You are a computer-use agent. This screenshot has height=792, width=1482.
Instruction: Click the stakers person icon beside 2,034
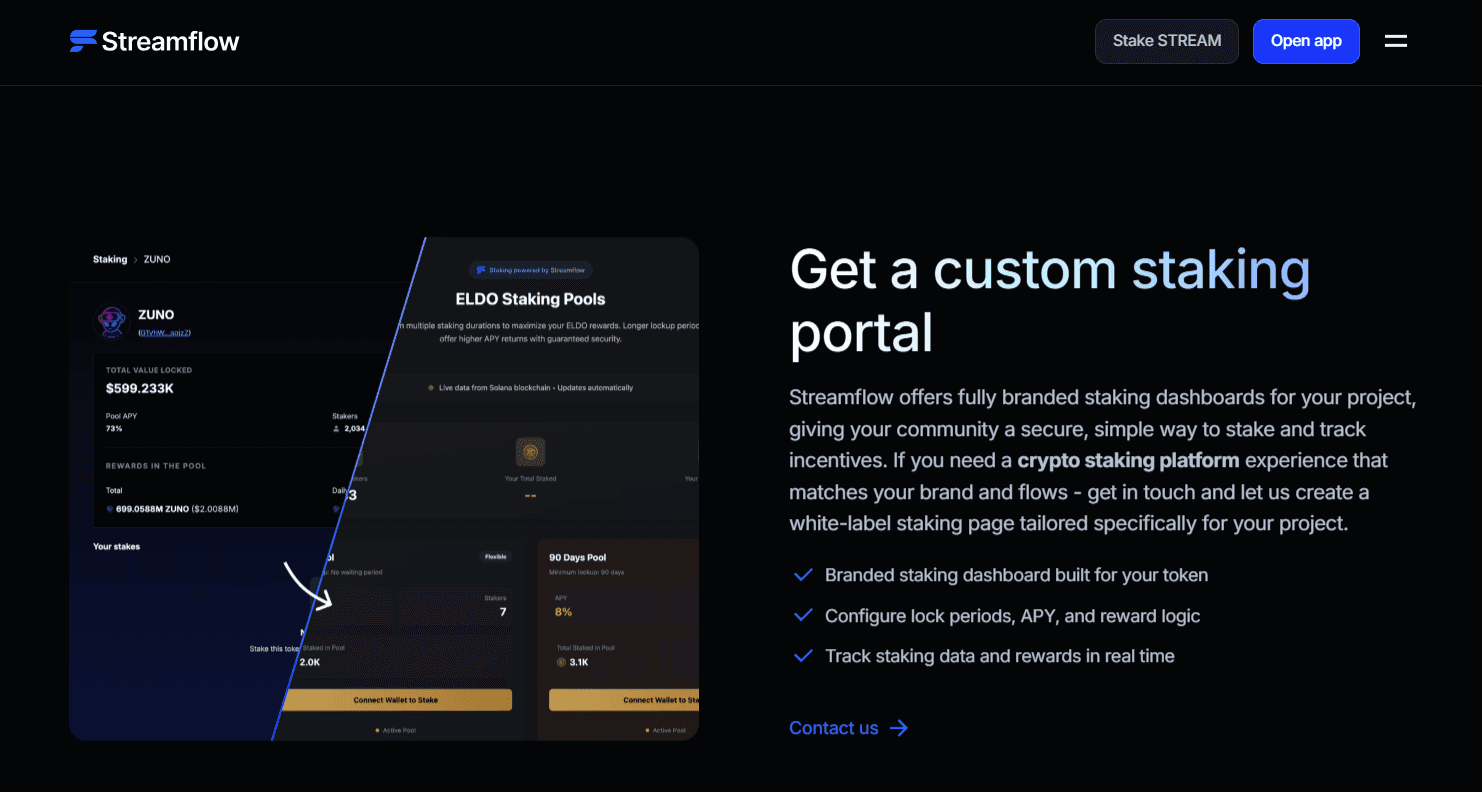[x=336, y=428]
